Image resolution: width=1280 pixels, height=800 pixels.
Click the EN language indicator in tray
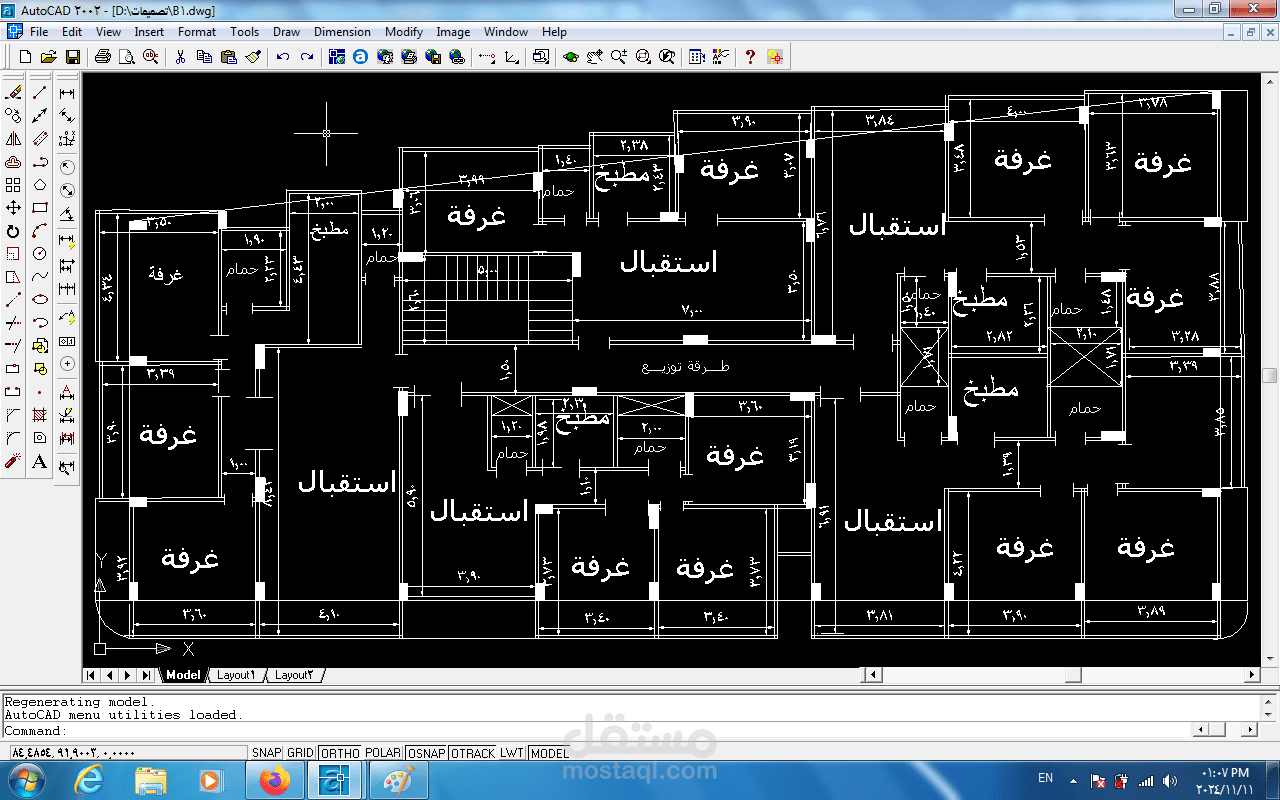1045,778
